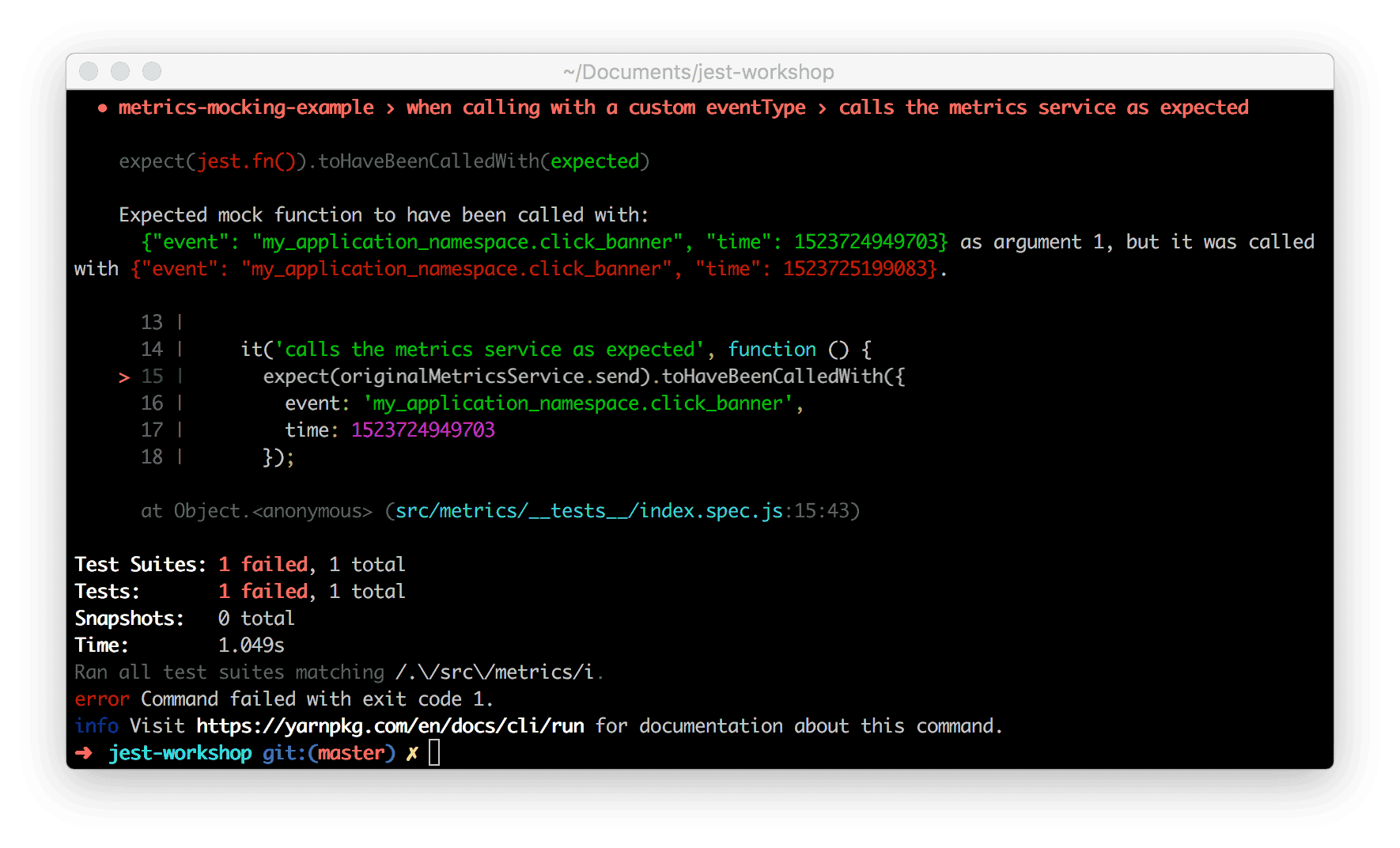Viewport: 1400px width, 848px height.
Task: Click the close window button
Action: click(89, 71)
